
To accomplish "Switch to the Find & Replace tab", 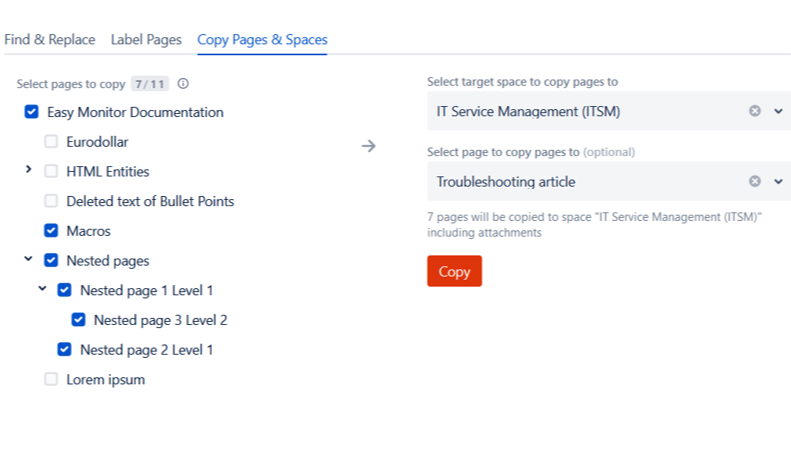I will pos(50,40).
